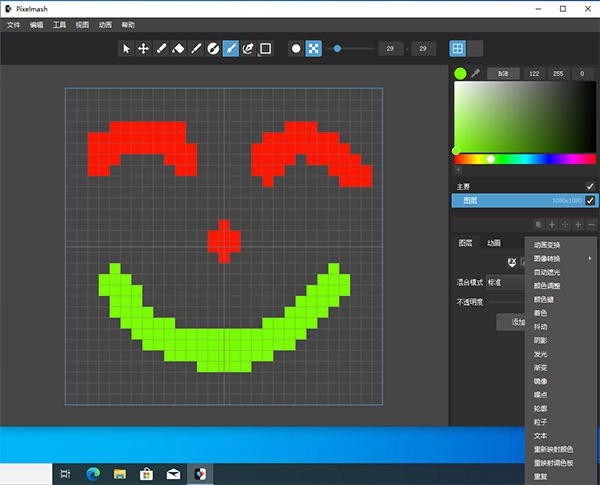The height and width of the screenshot is (485, 600).
Task: Toggle the grid view button in toolbar
Action: click(x=457, y=48)
